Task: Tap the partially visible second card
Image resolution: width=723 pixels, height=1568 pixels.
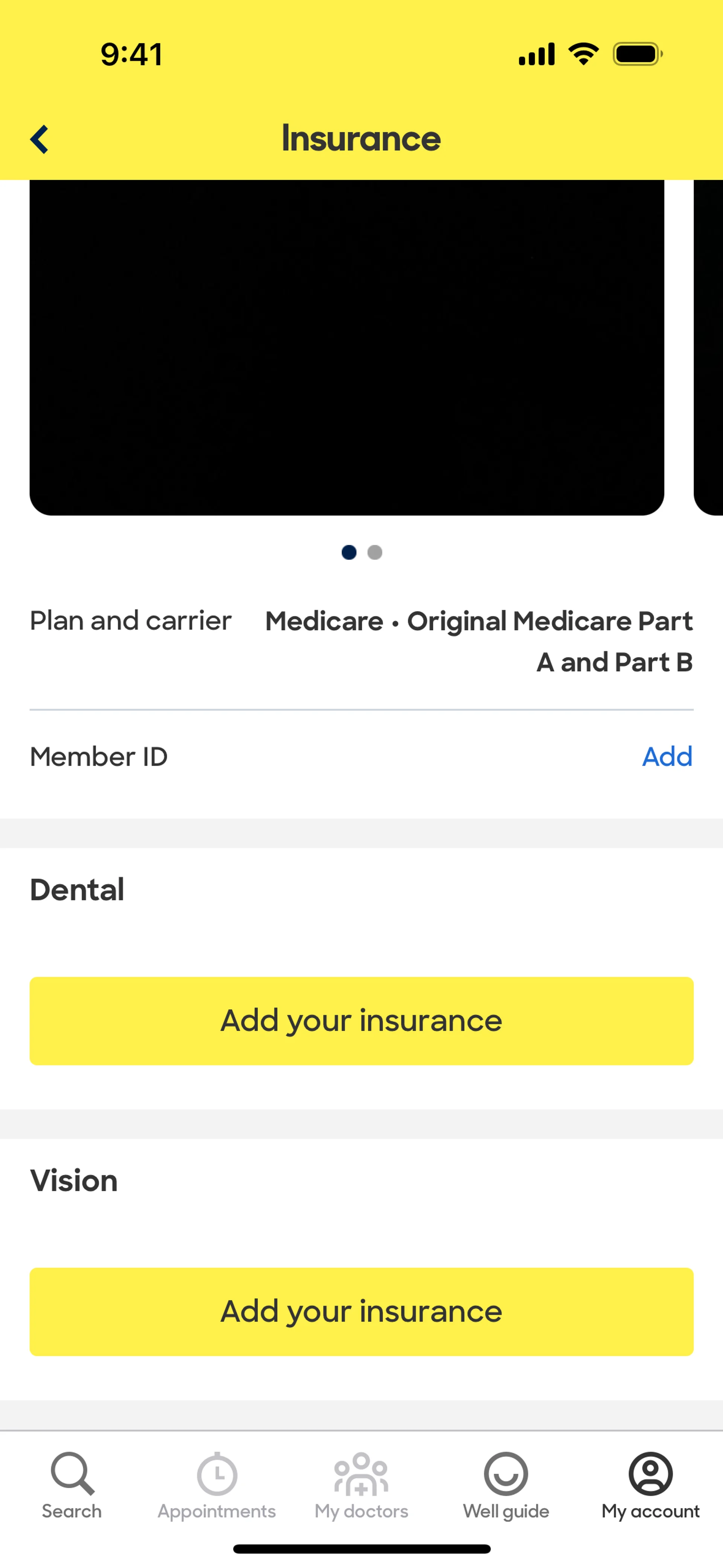Action: click(709, 347)
